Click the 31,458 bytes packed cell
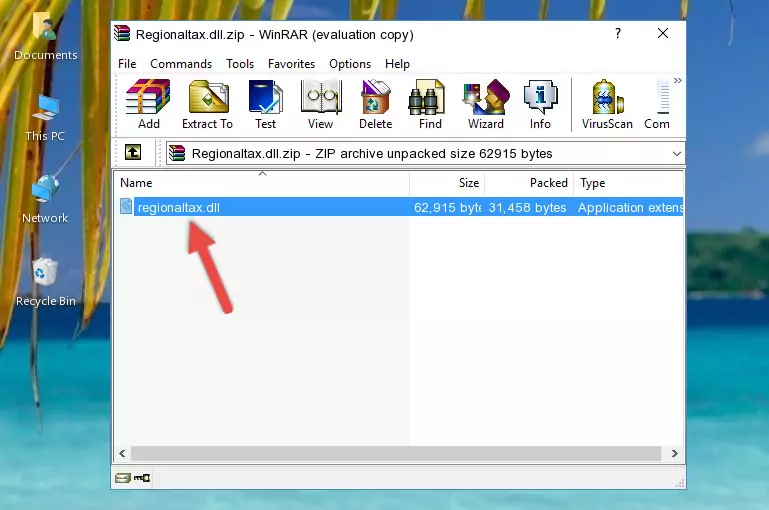 527,207
